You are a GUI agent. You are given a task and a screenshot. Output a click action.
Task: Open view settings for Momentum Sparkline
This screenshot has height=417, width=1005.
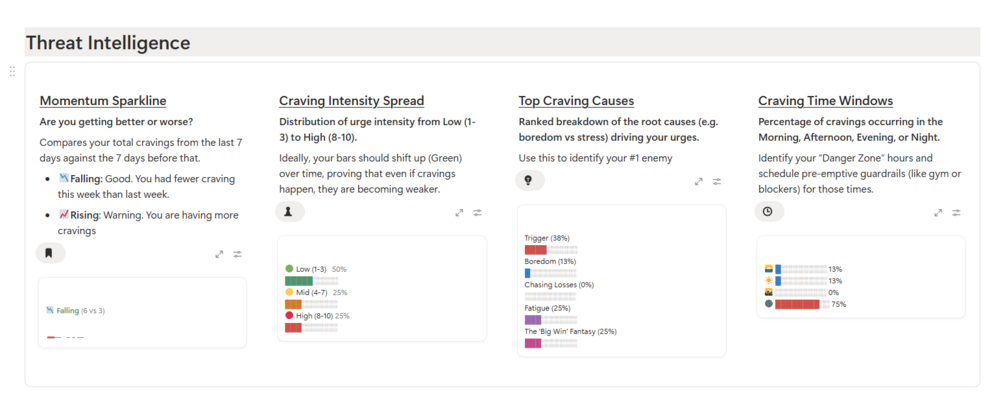[238, 254]
